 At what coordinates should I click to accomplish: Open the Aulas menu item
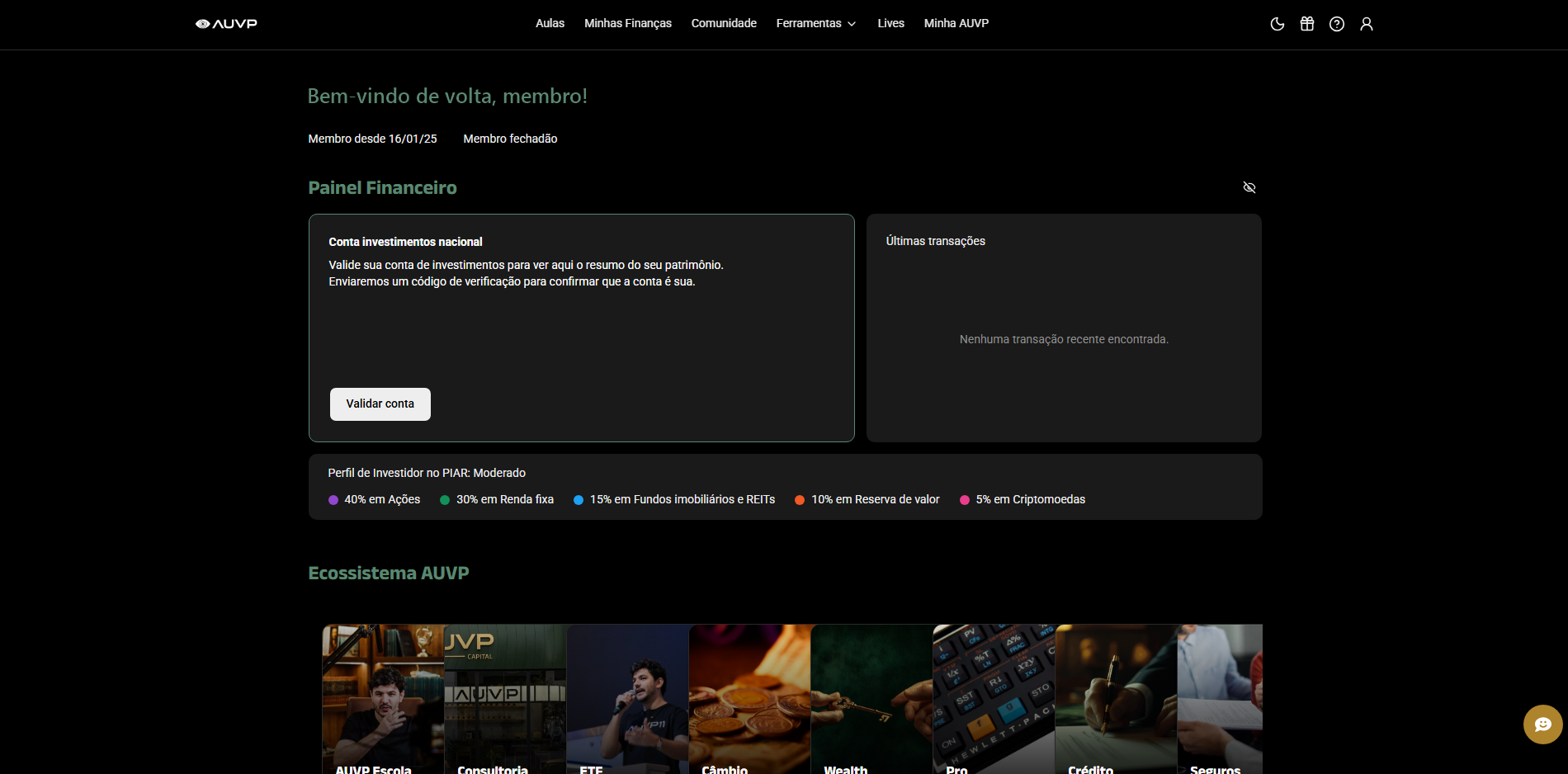[x=550, y=23]
